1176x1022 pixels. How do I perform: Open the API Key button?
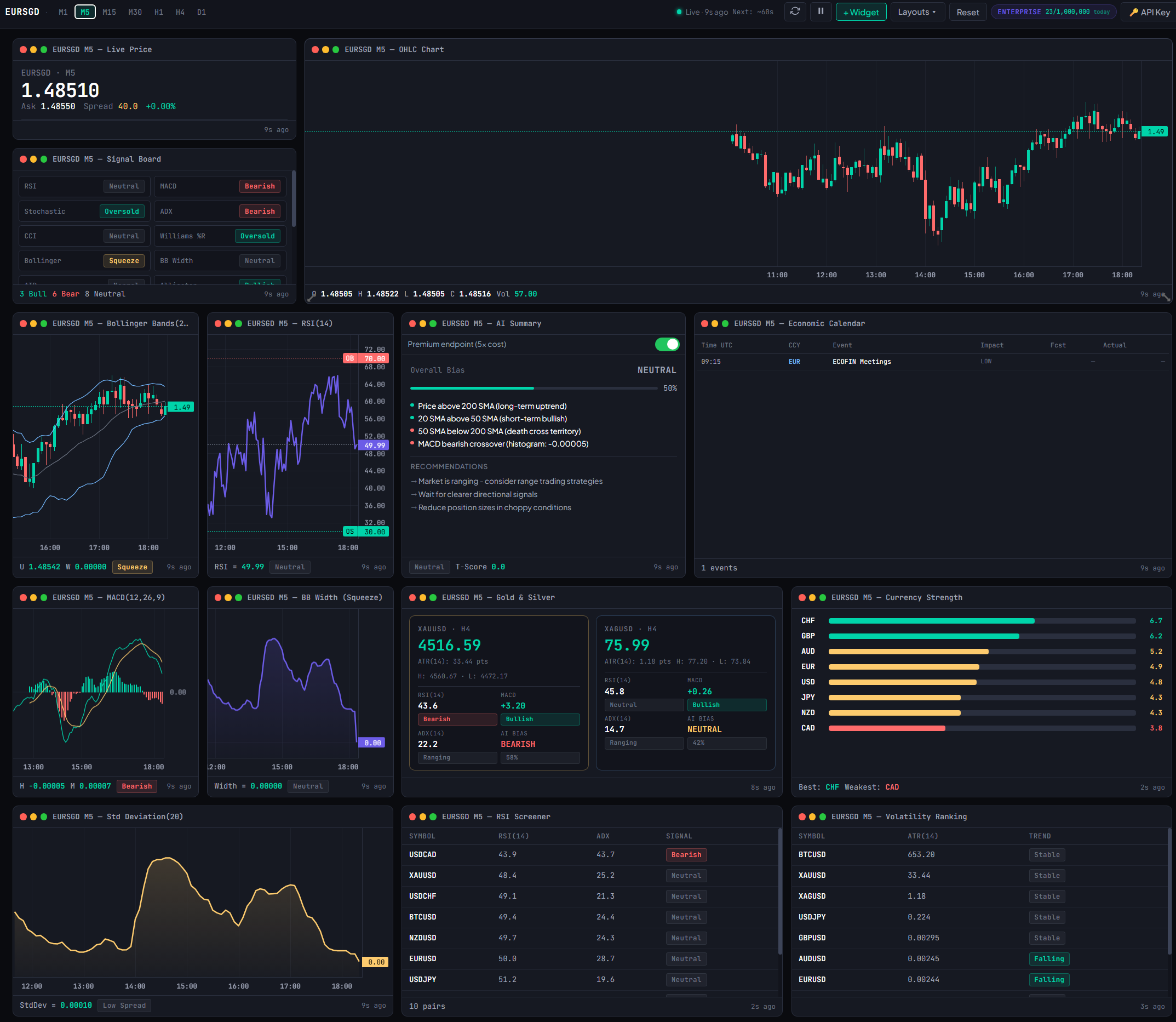[1149, 12]
